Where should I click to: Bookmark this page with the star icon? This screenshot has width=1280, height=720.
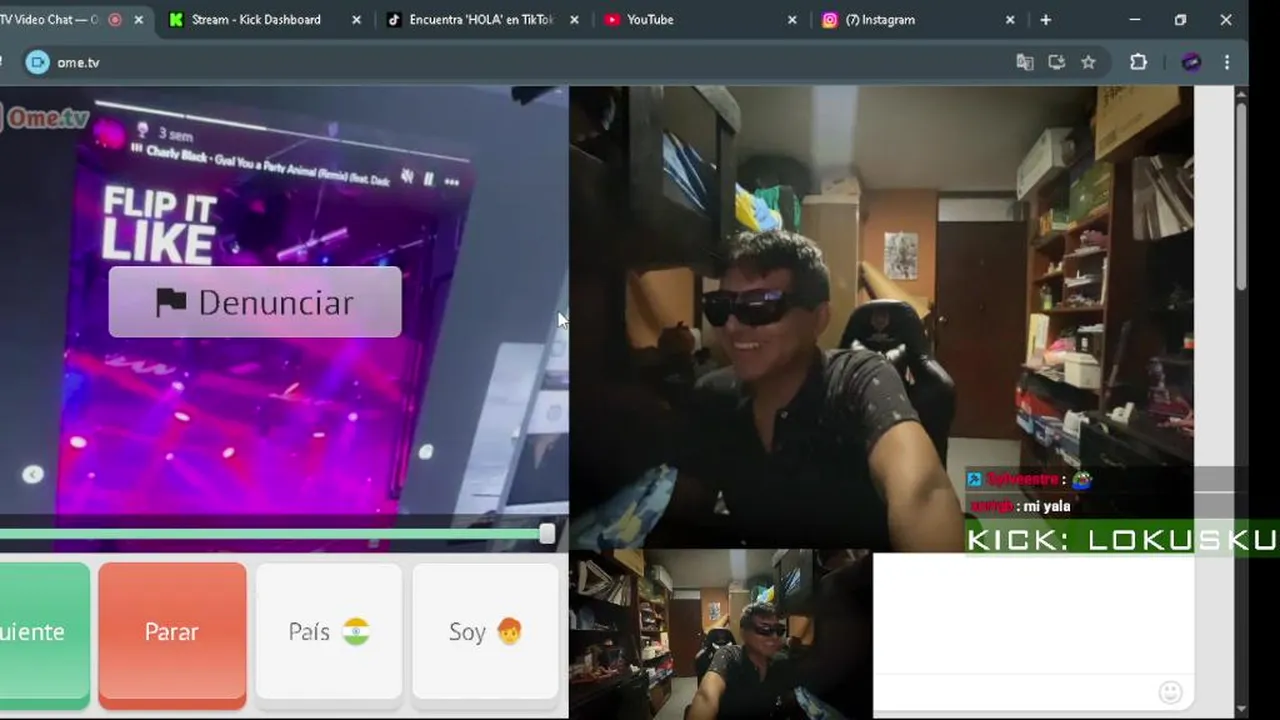[1089, 62]
